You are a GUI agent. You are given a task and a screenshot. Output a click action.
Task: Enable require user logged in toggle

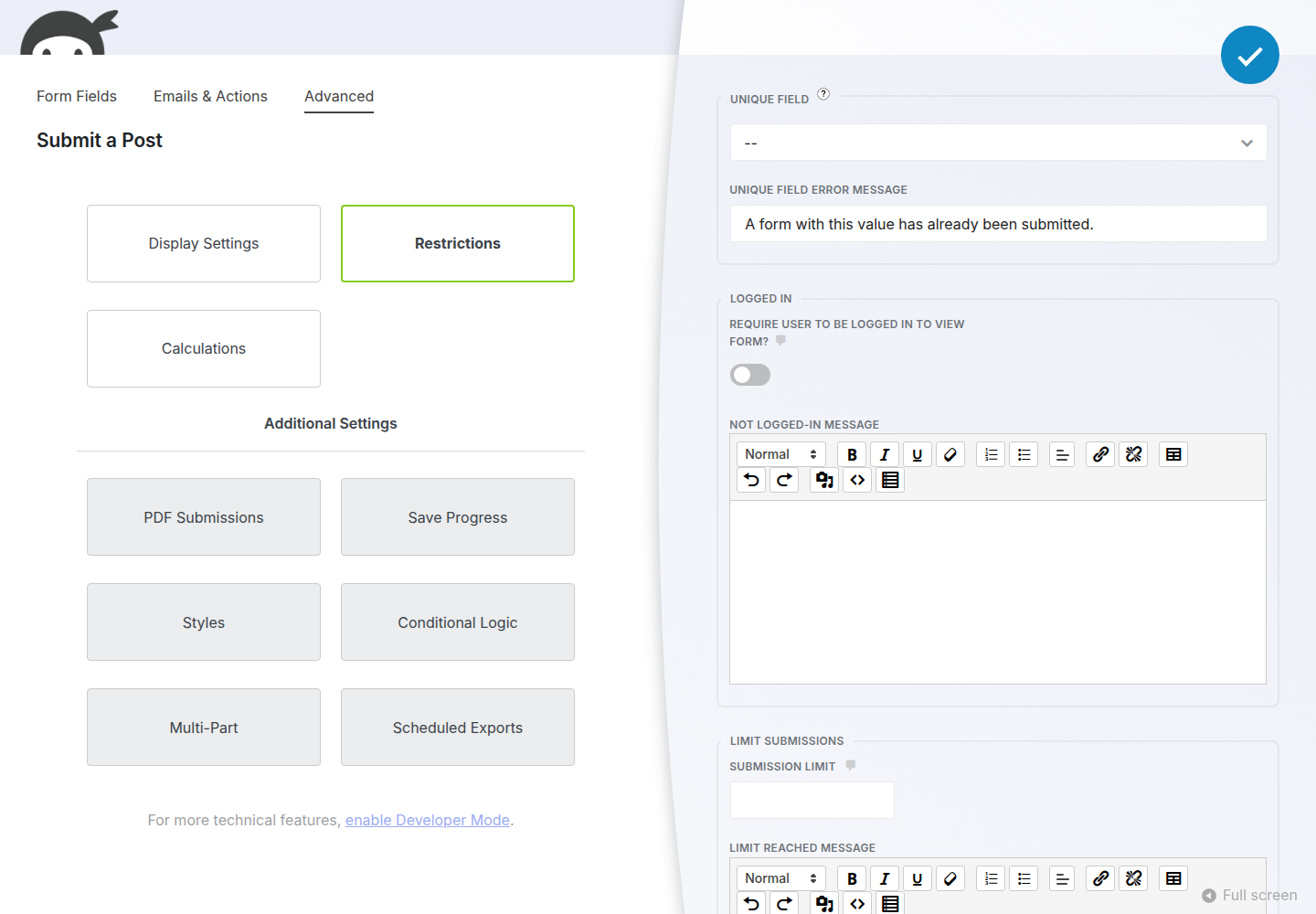(x=750, y=375)
